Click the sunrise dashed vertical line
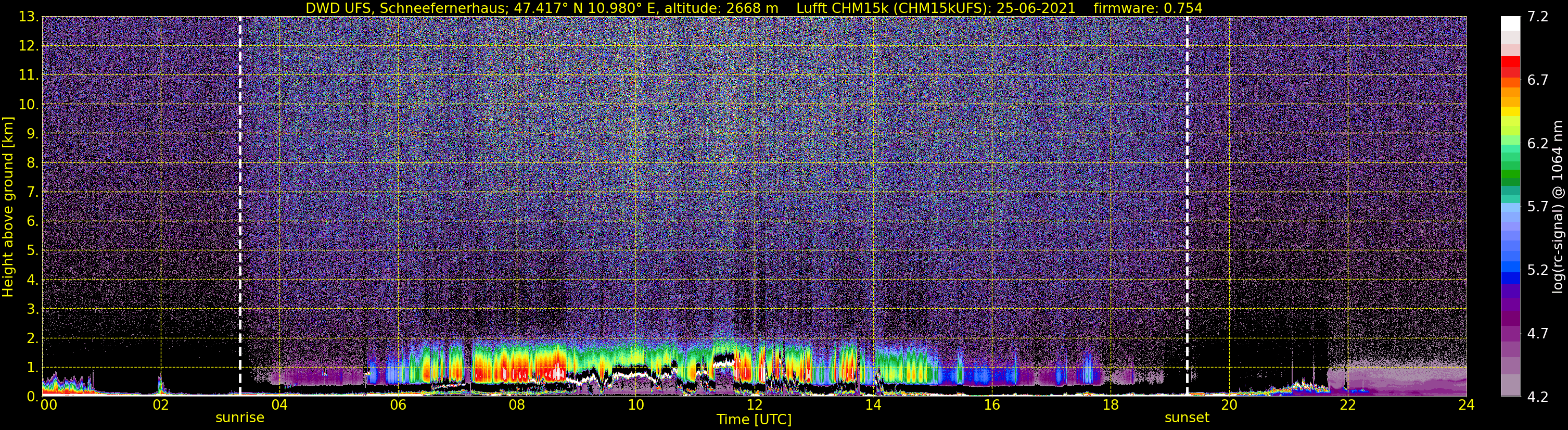 point(240,206)
